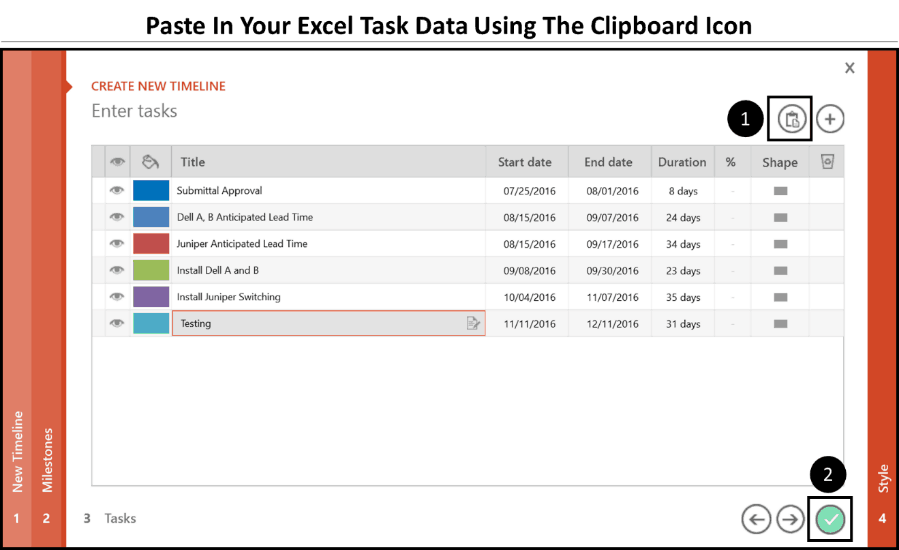Change the purple swatch of Install Juniper Switching
This screenshot has width=899, height=550.
pyautogui.click(x=151, y=297)
